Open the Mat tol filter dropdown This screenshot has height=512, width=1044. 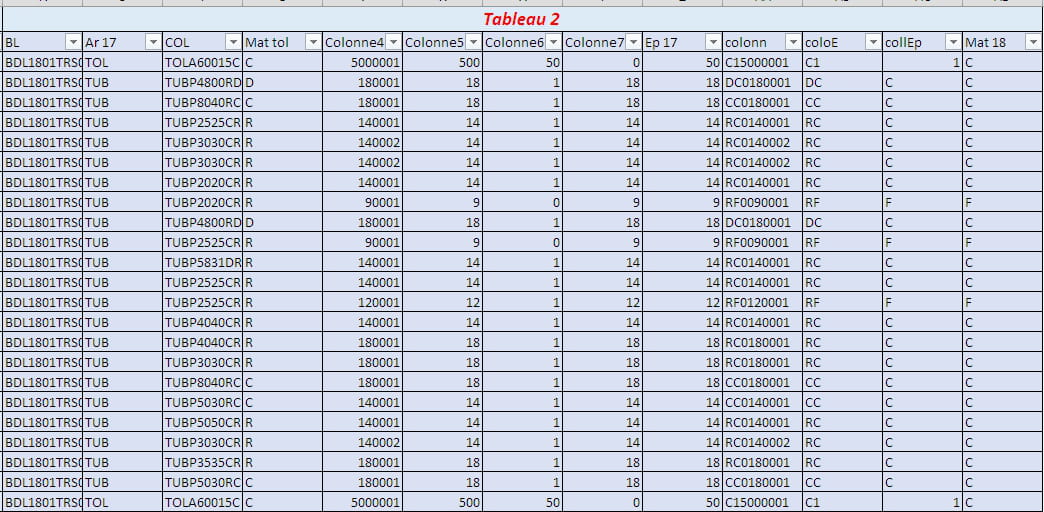[312, 42]
